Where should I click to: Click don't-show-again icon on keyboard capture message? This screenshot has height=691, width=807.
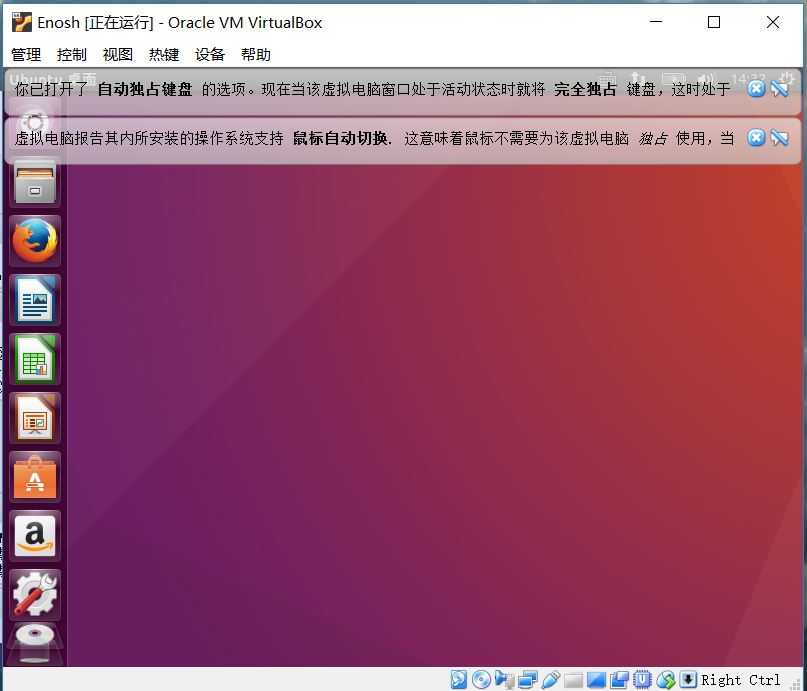coord(780,89)
